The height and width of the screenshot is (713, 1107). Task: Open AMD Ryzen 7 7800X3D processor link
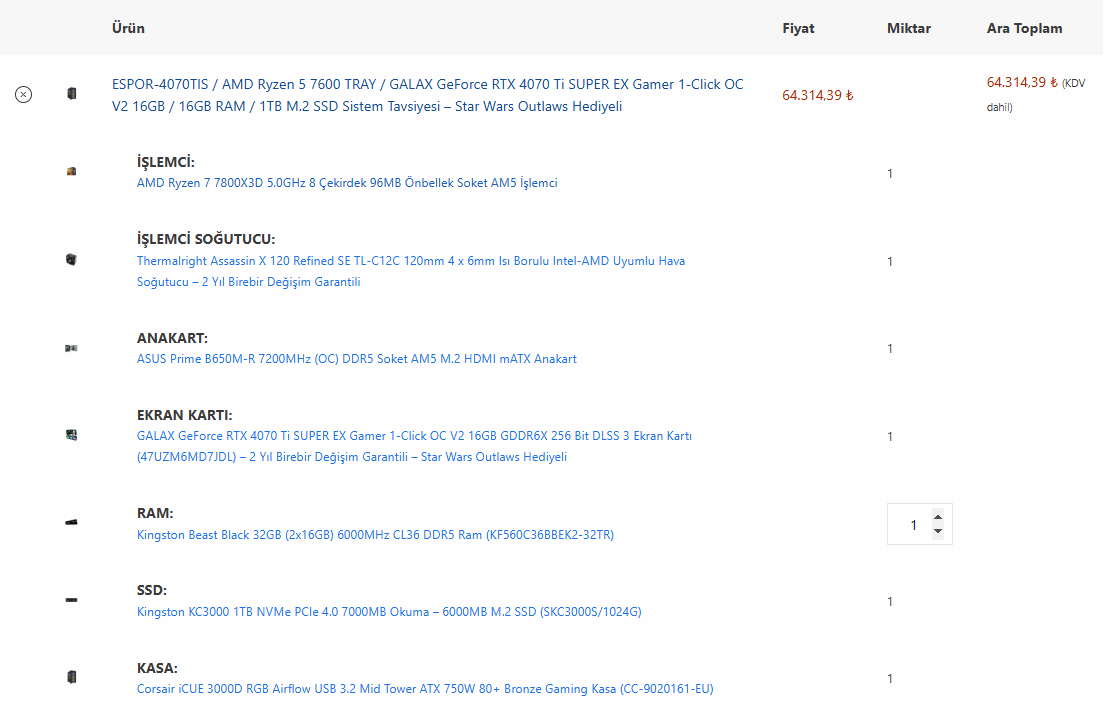pos(347,183)
